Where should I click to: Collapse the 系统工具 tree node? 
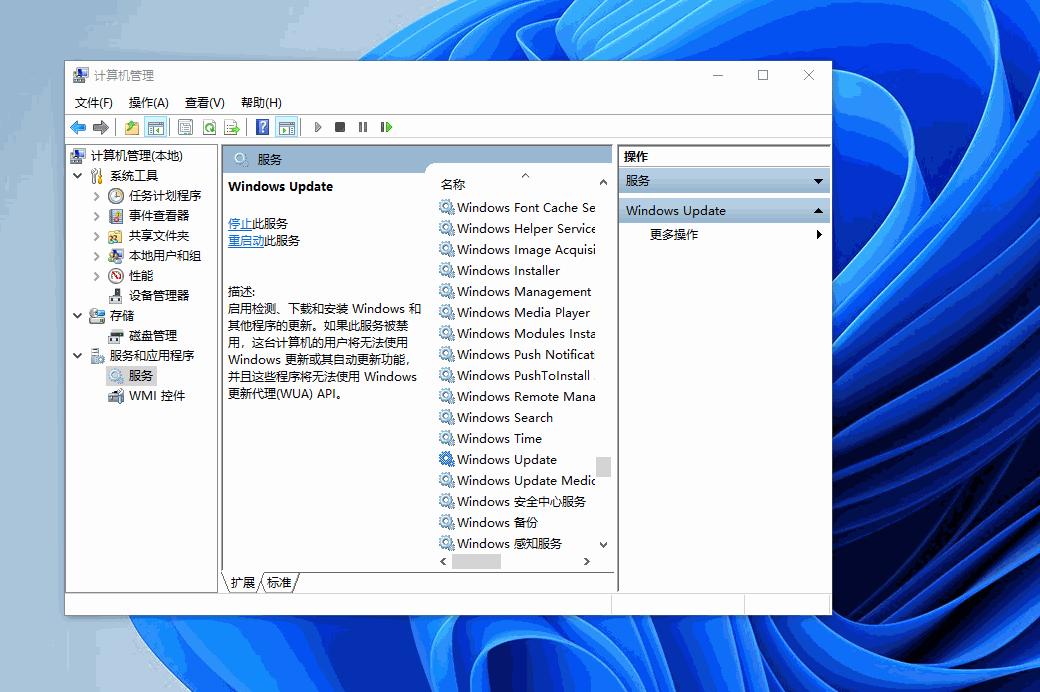78,176
